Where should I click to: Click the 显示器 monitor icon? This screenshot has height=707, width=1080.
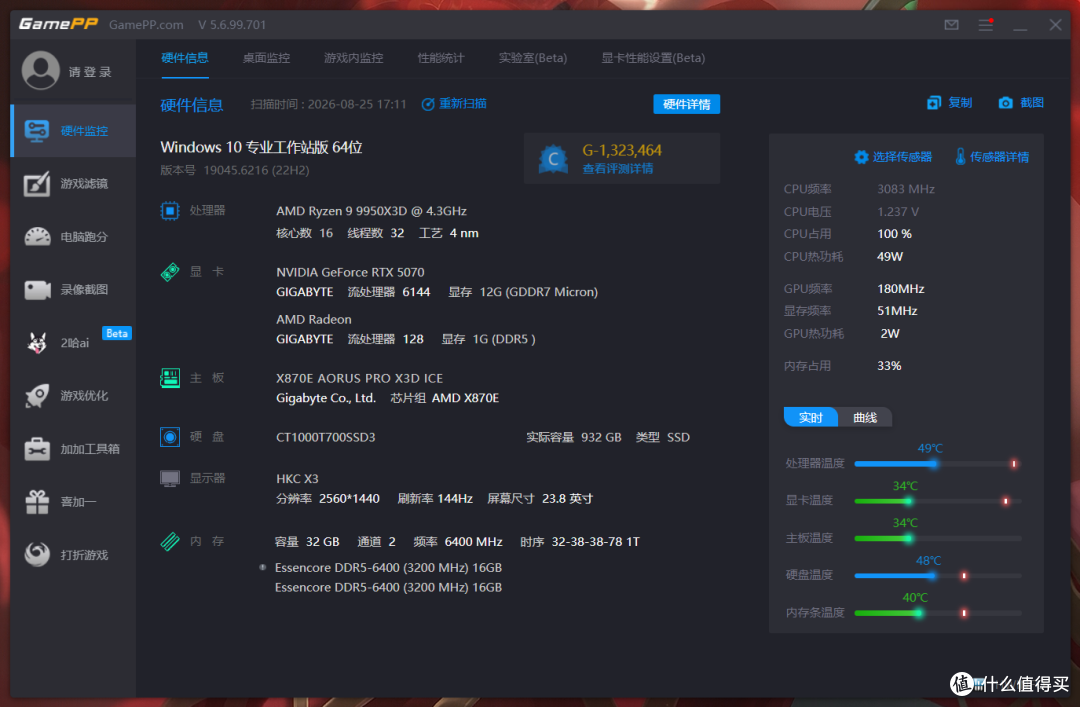point(170,478)
